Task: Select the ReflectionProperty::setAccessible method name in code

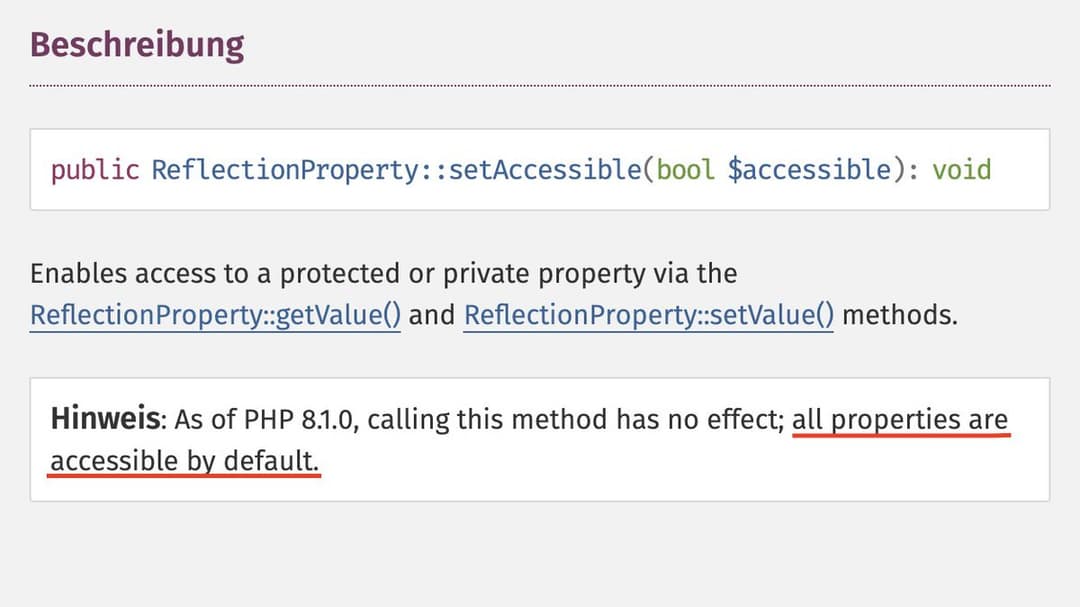Action: 396,170
